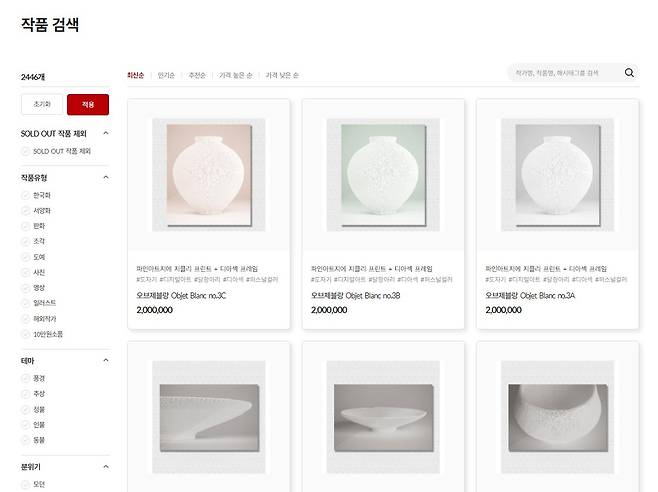The height and width of the screenshot is (492, 658).
Task: Collapse the 테마 filter group
Action: click(x=106, y=360)
